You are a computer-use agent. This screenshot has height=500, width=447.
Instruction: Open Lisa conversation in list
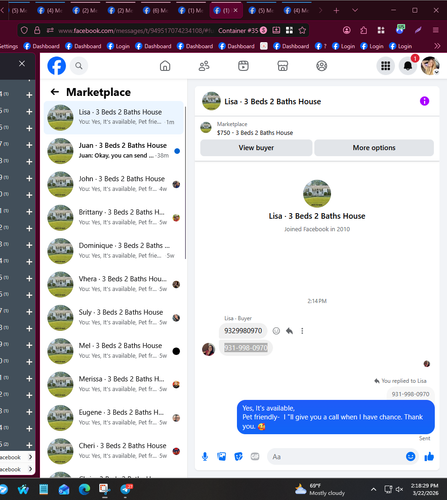114,117
